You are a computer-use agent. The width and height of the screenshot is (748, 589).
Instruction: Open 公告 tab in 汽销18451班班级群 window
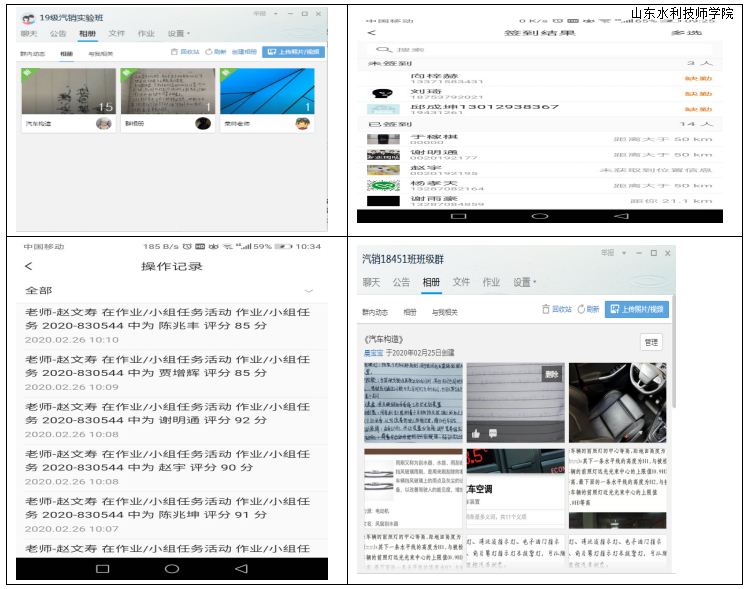coord(401,282)
